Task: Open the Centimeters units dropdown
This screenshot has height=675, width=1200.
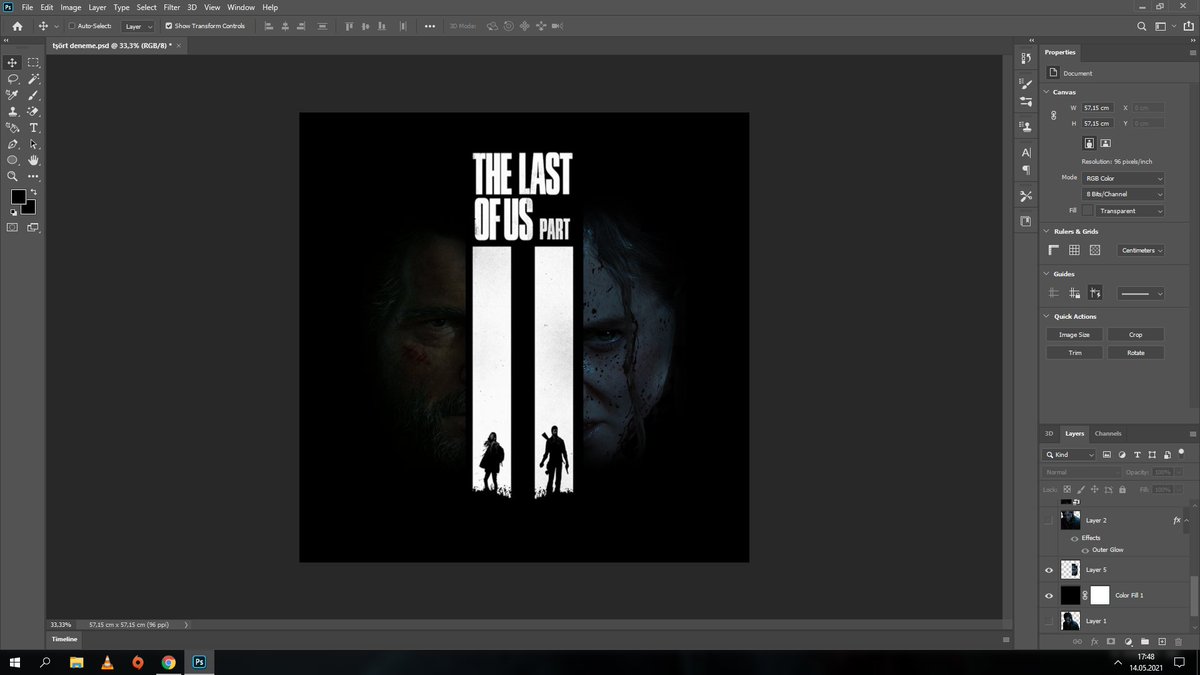Action: (1141, 250)
